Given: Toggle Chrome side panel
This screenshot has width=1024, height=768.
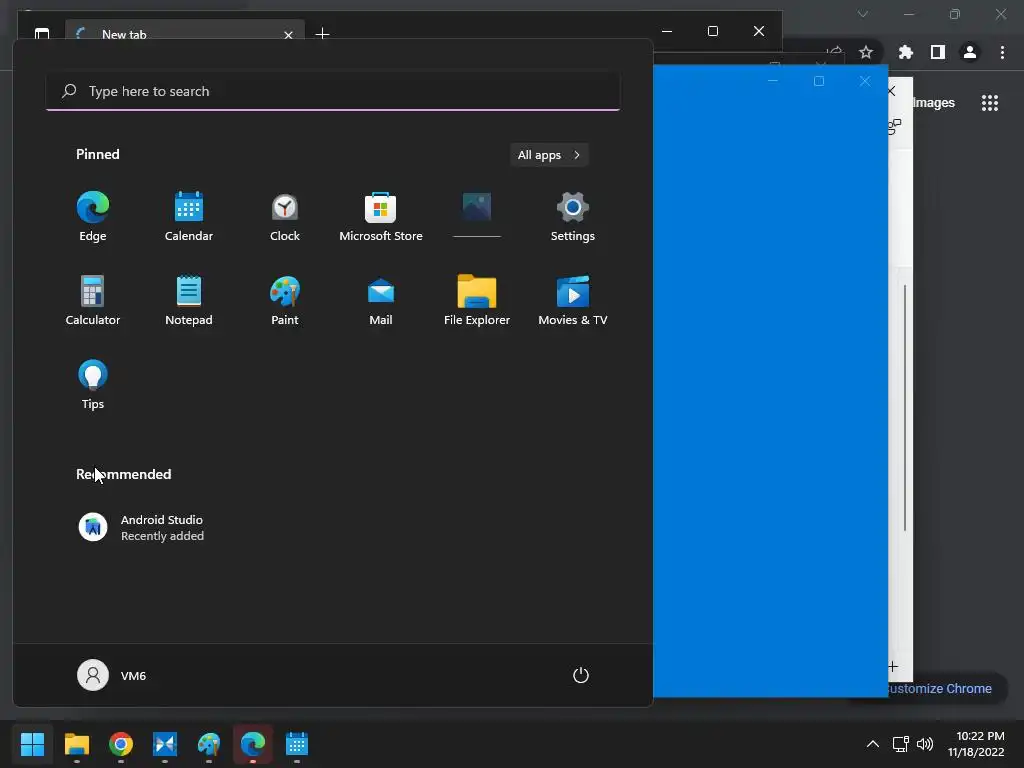Looking at the screenshot, I should tap(938, 52).
